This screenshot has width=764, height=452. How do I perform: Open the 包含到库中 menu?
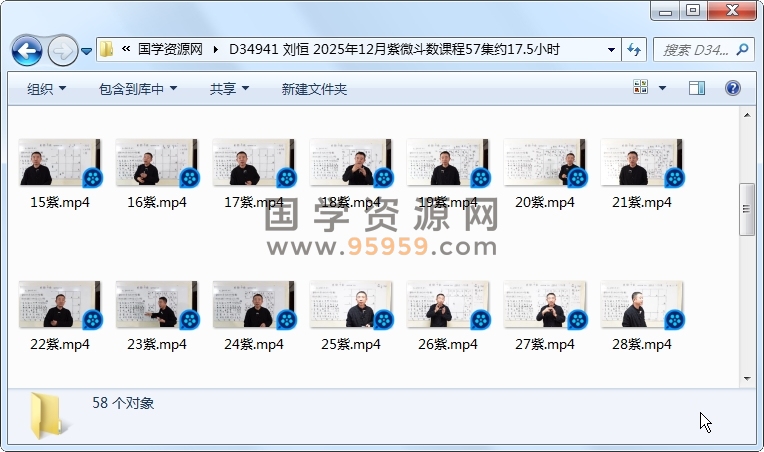pos(138,89)
